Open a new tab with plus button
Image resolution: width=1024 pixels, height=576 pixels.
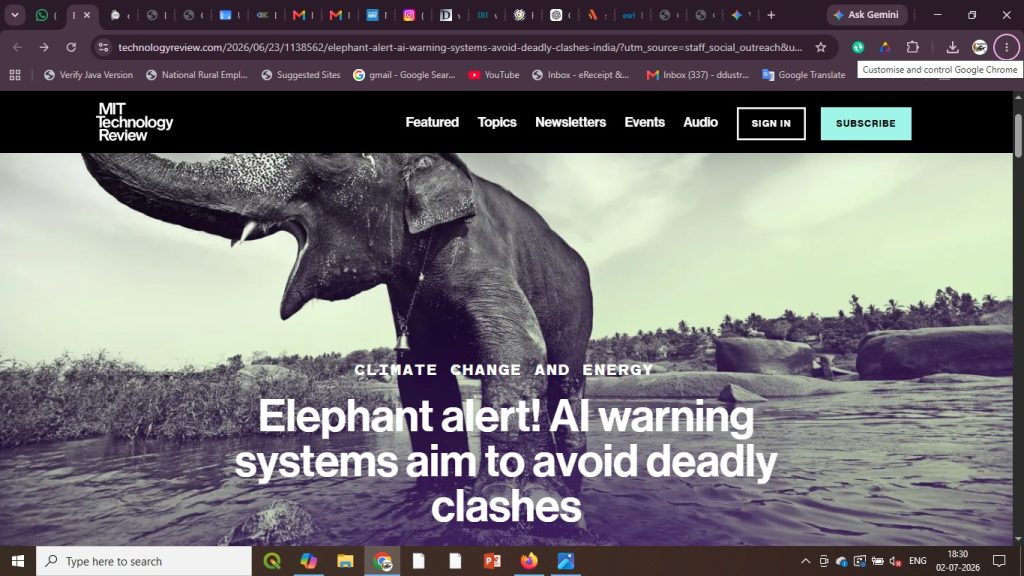tap(771, 15)
